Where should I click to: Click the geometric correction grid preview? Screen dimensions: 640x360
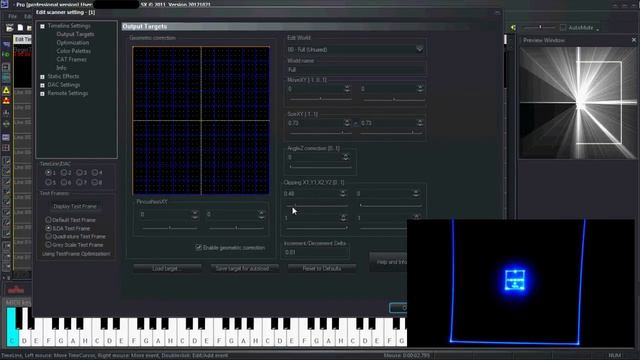(x=201, y=120)
